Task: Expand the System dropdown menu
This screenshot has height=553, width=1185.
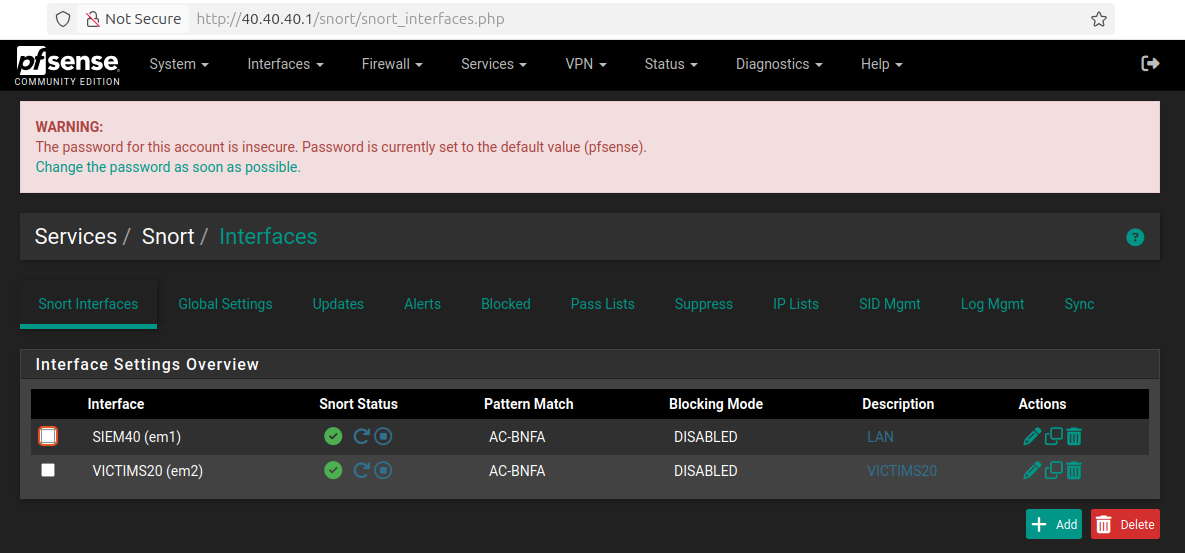Action: click(179, 64)
